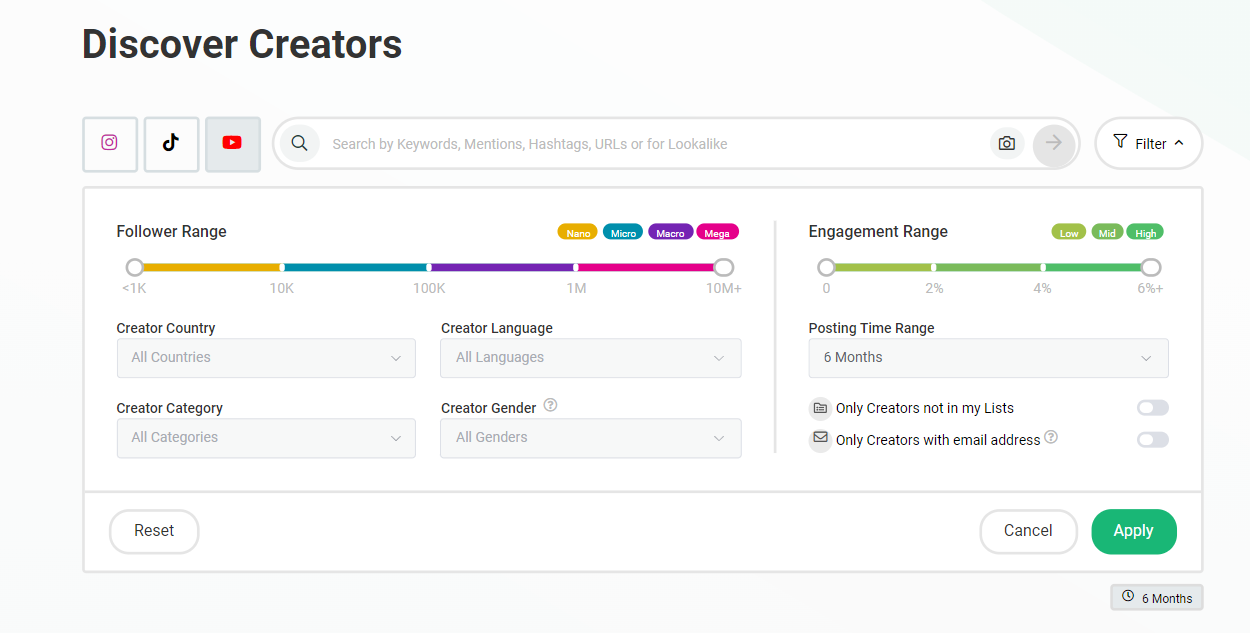Reset all filter settings
The height and width of the screenshot is (633, 1250).
click(x=154, y=531)
